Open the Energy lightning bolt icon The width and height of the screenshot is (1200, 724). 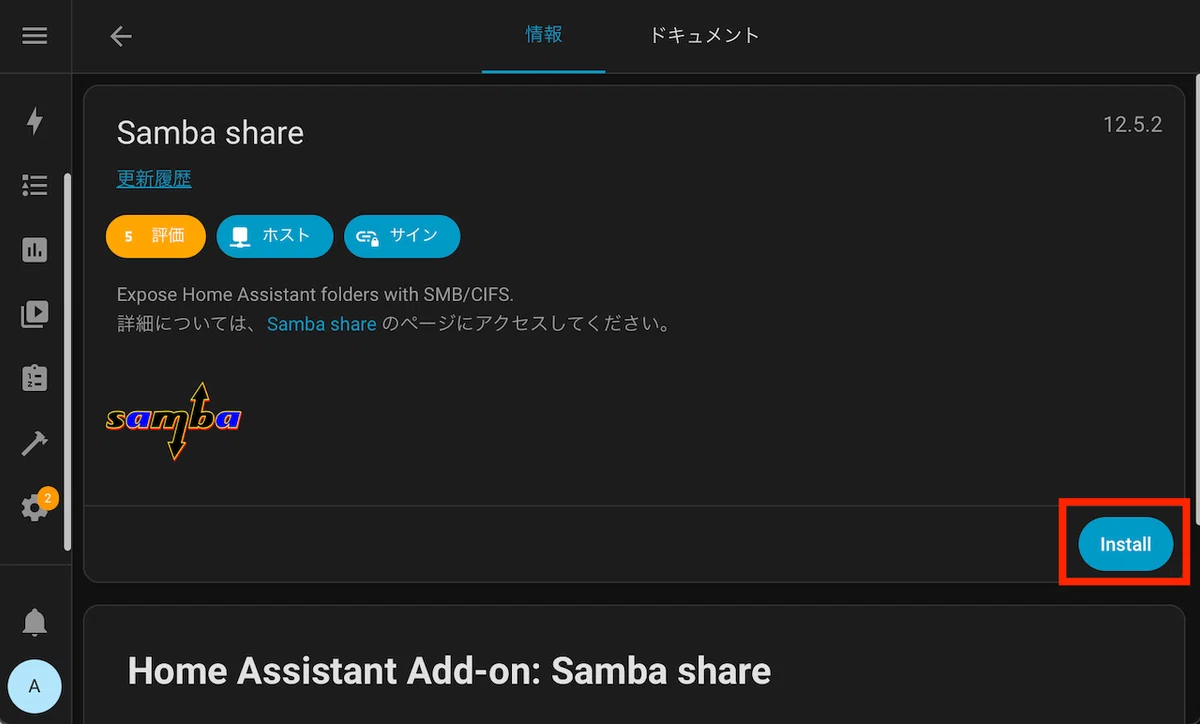pos(35,121)
